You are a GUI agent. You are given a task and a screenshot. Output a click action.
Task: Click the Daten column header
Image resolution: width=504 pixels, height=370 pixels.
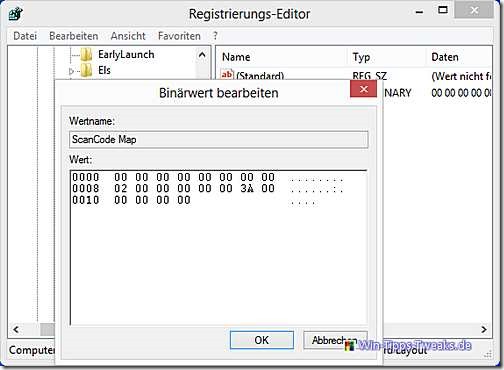point(445,57)
